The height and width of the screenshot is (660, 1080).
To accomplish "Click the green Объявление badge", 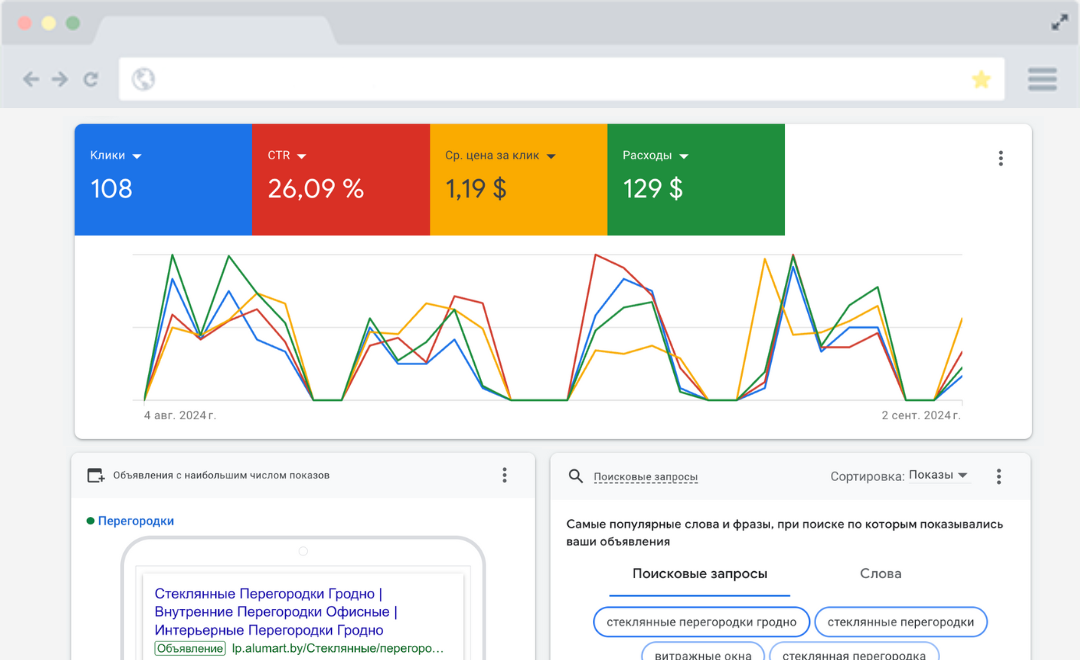I will pos(190,648).
